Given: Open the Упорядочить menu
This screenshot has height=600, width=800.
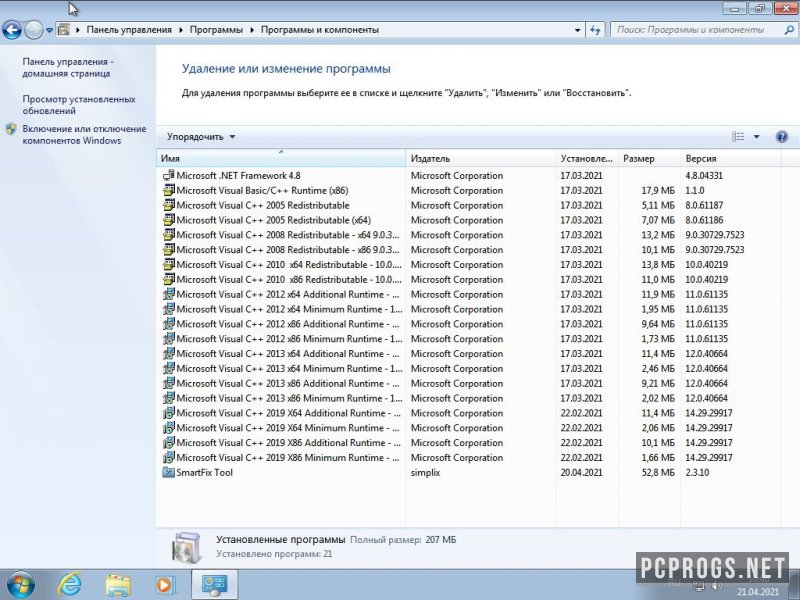Looking at the screenshot, I should [201, 137].
